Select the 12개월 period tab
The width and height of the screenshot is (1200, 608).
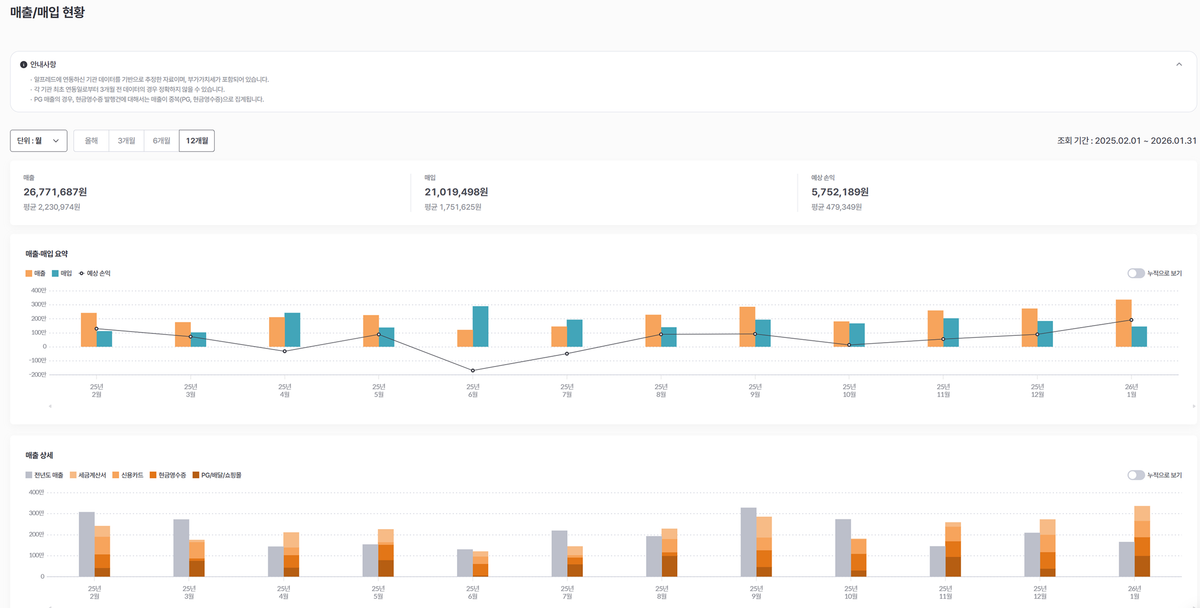click(196, 141)
